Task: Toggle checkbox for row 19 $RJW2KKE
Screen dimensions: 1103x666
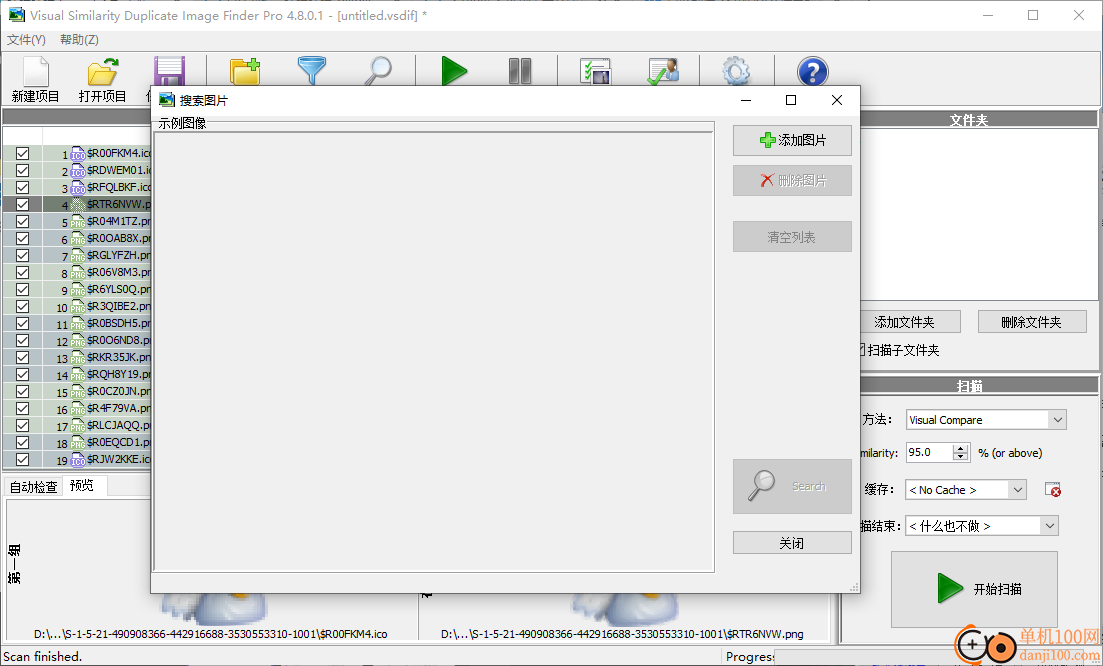Action: (x=23, y=459)
